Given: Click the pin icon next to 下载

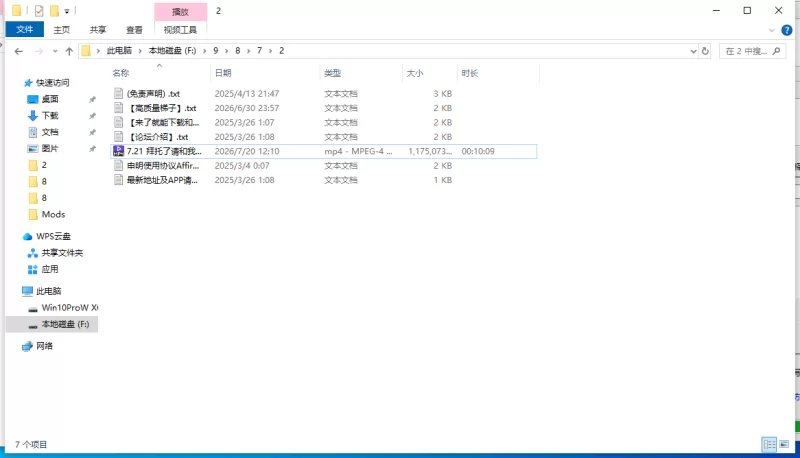Looking at the screenshot, I should pyautogui.click(x=92, y=116).
